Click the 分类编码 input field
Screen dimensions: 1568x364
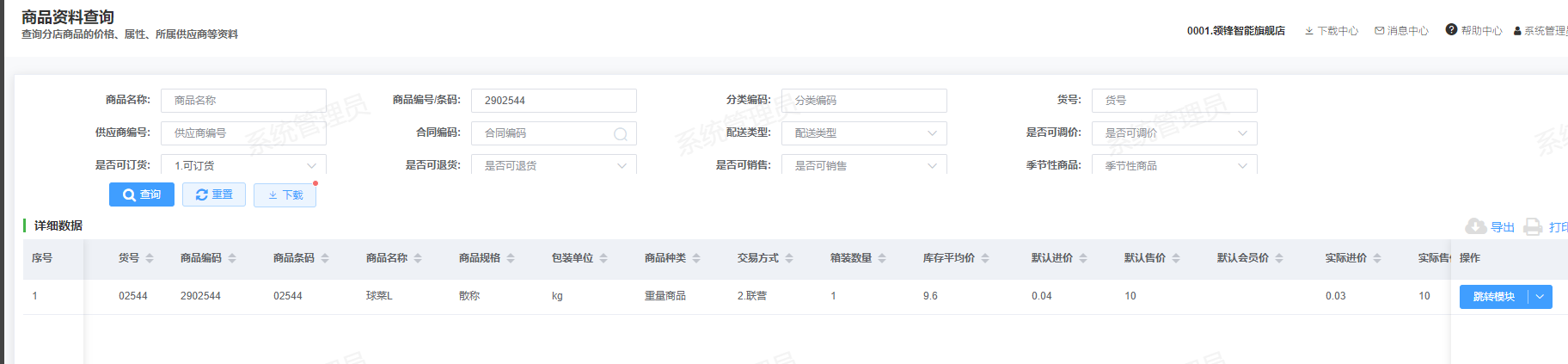coord(864,101)
